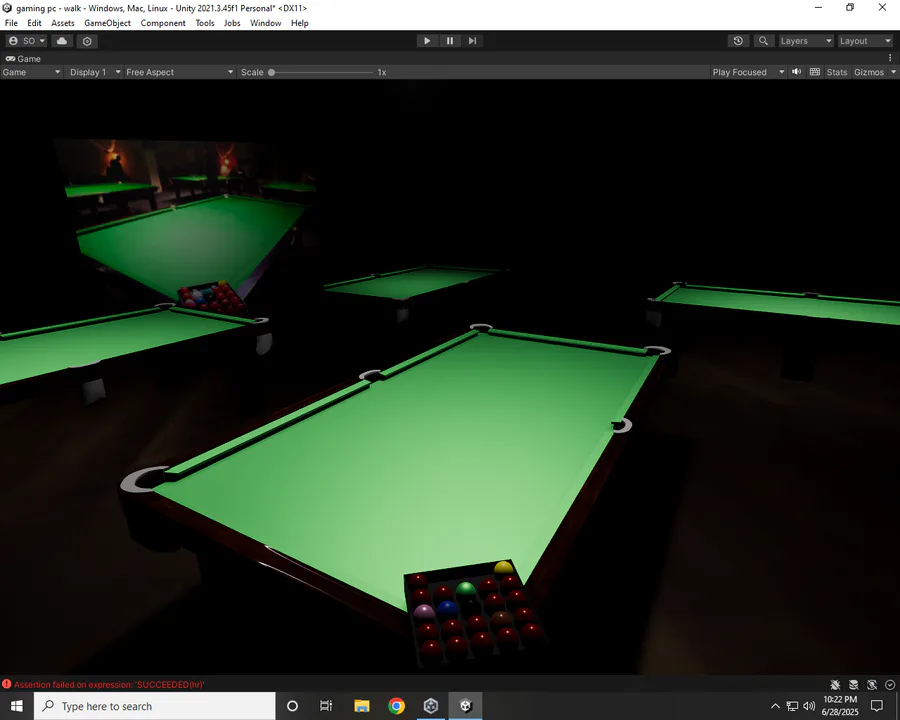
Task: Adjust the Scale slider handle
Action: pos(271,72)
